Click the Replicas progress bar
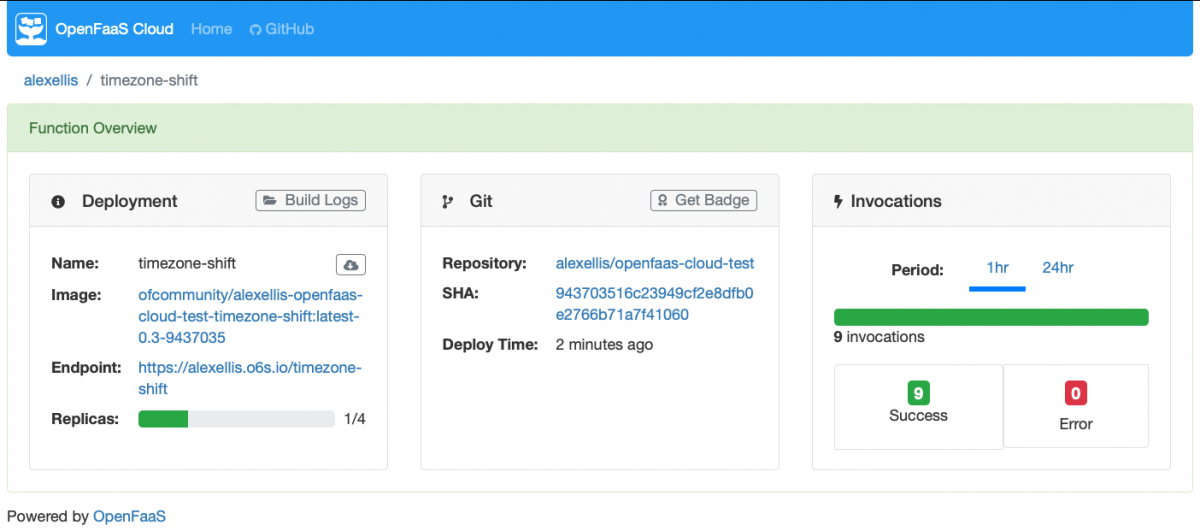The image size is (1200, 531). pyautogui.click(x=236, y=419)
